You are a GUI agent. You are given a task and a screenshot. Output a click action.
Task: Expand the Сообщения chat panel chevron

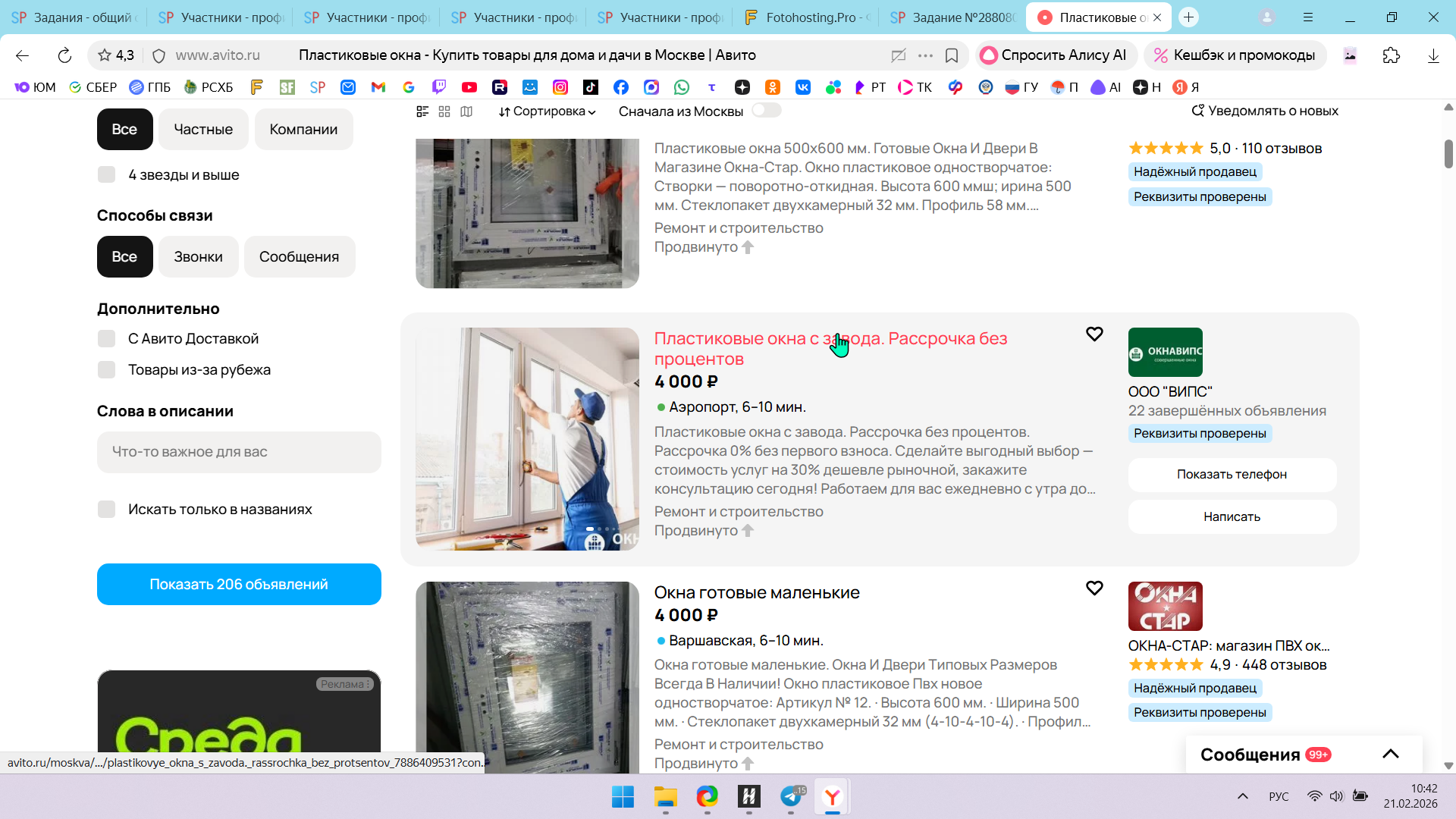(x=1390, y=754)
